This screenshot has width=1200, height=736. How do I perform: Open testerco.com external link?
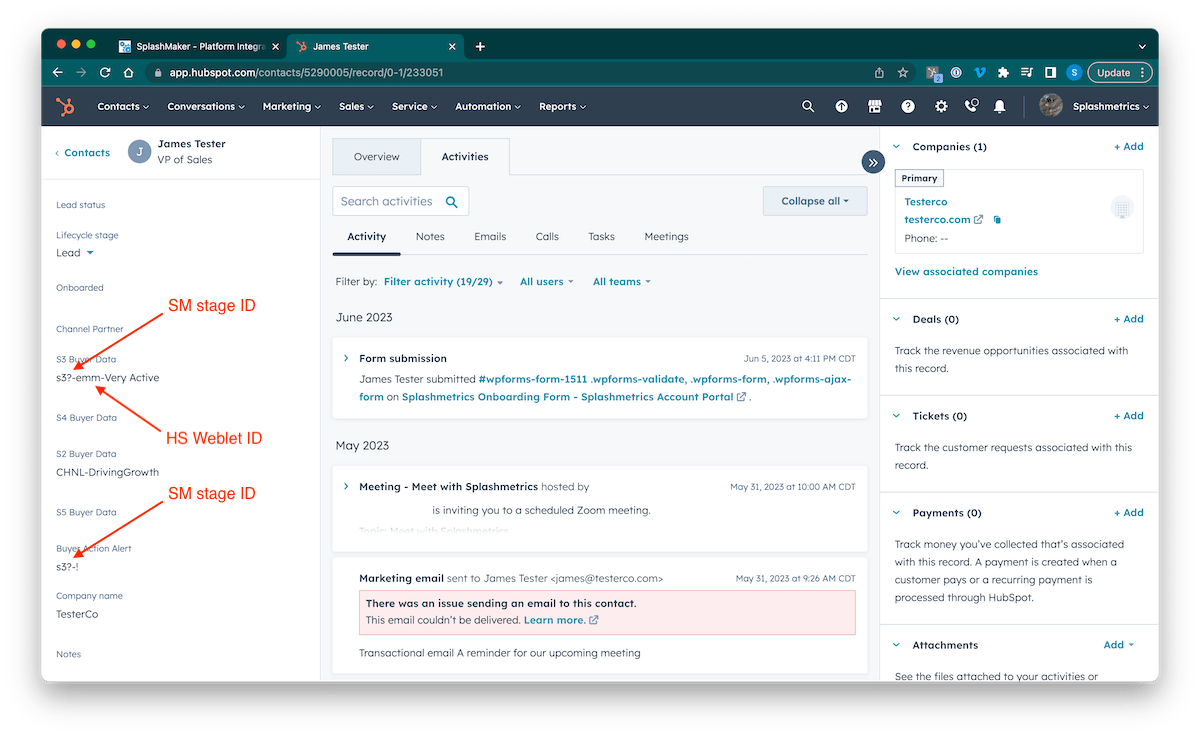(944, 220)
